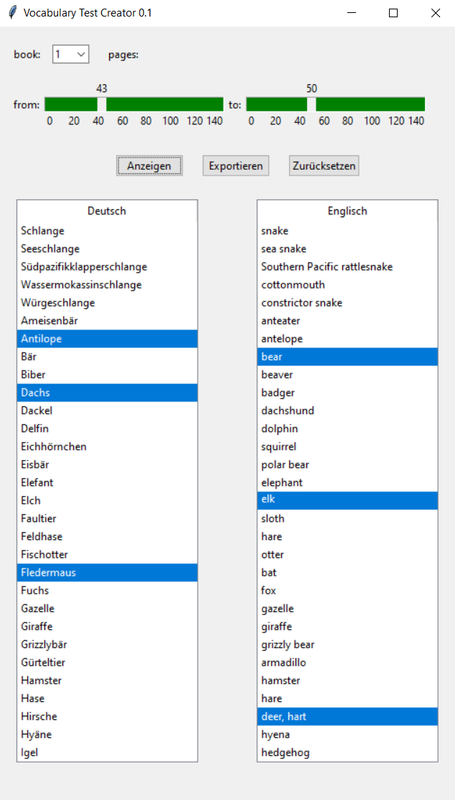This screenshot has width=455, height=800.
Task: Select 'antelope' in the Englisch list
Action: pyautogui.click(x=347, y=339)
